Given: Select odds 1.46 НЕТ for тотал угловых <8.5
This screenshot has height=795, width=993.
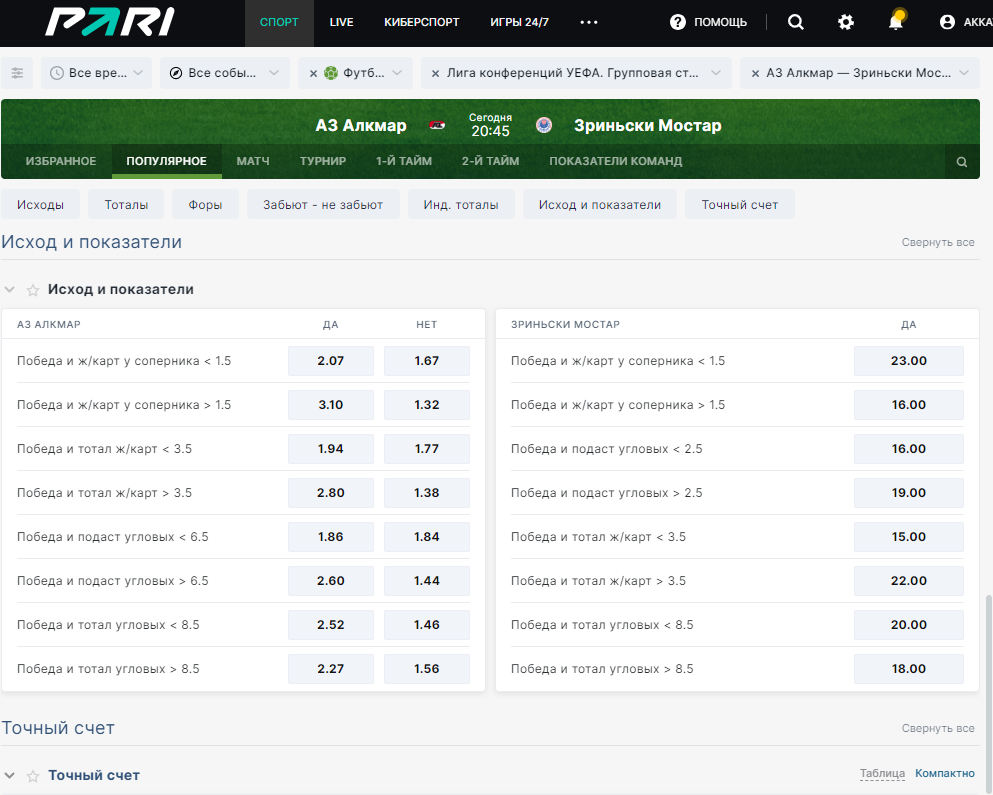Looking at the screenshot, I should pyautogui.click(x=427, y=625).
